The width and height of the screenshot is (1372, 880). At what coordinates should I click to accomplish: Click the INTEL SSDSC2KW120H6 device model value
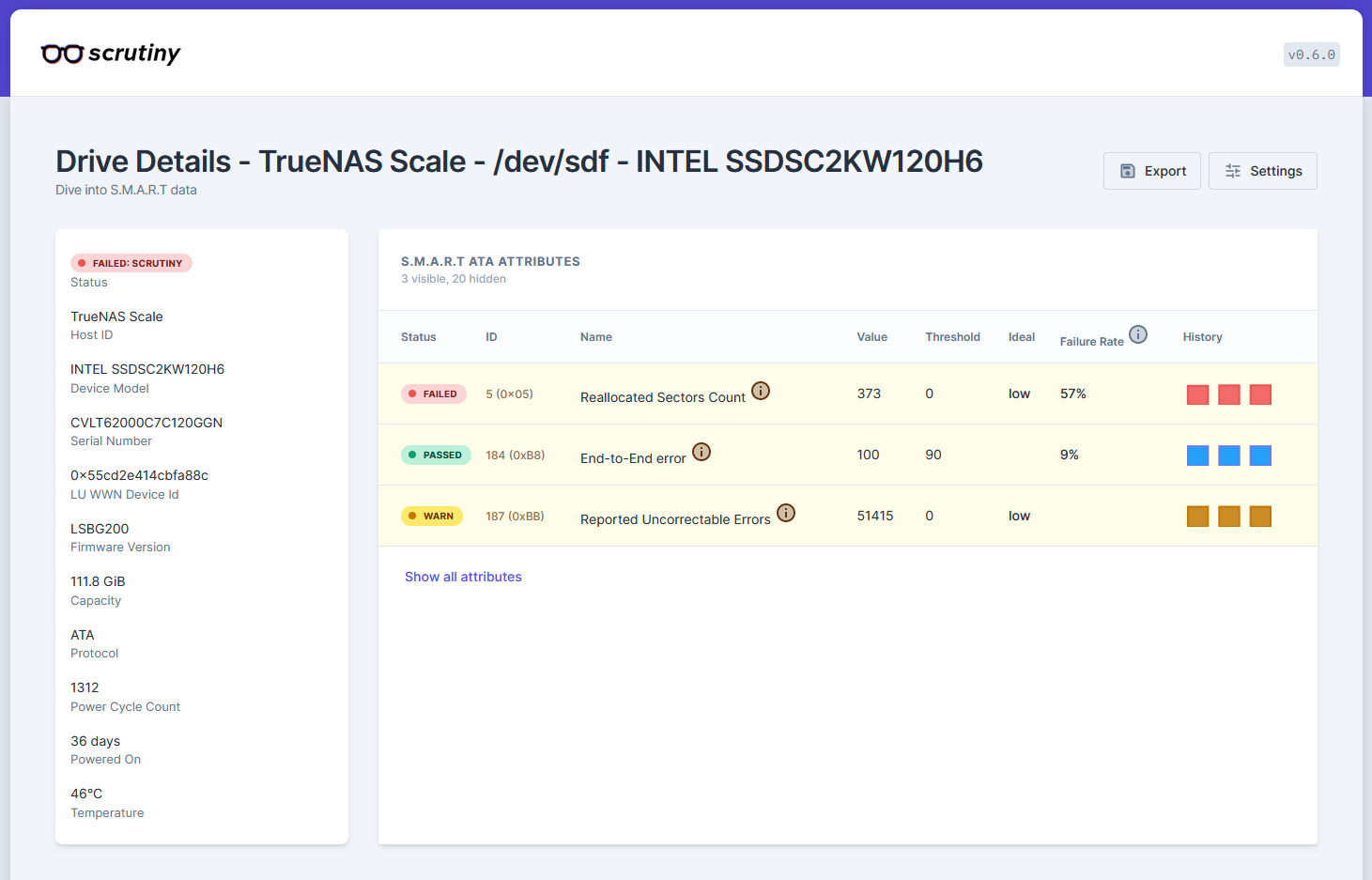147,369
